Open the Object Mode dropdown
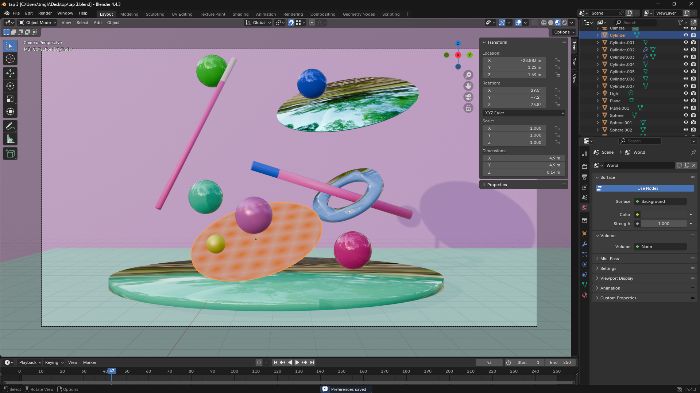 (38, 22)
